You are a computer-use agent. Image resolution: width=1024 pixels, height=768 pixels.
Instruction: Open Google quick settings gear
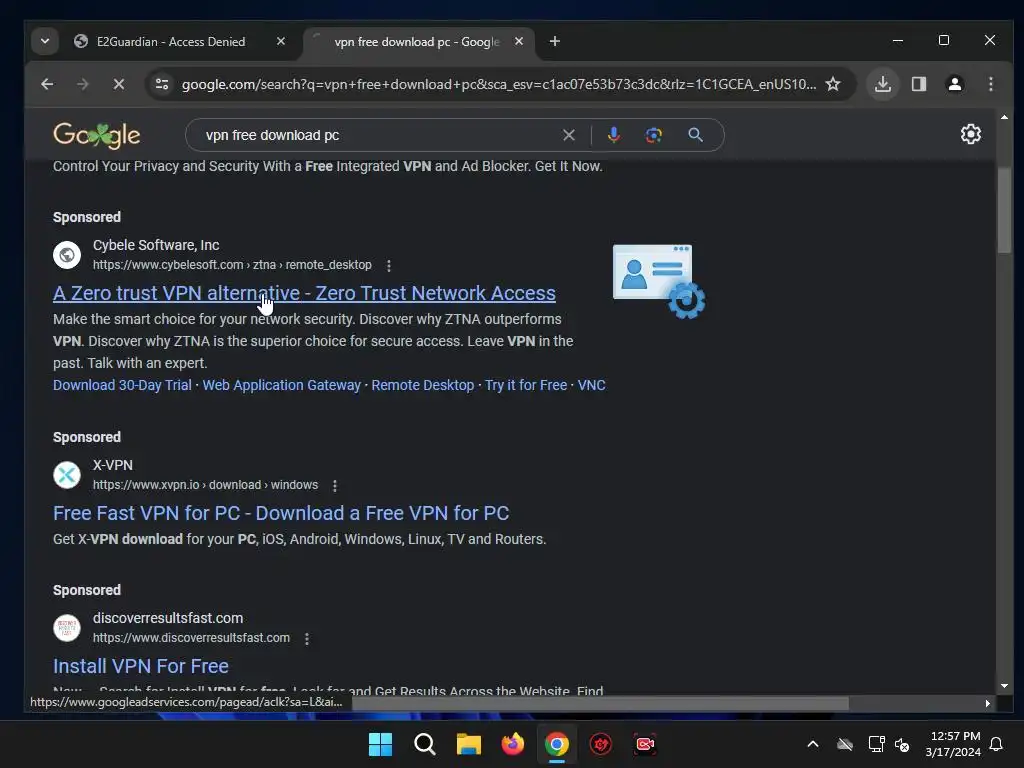[970, 134]
